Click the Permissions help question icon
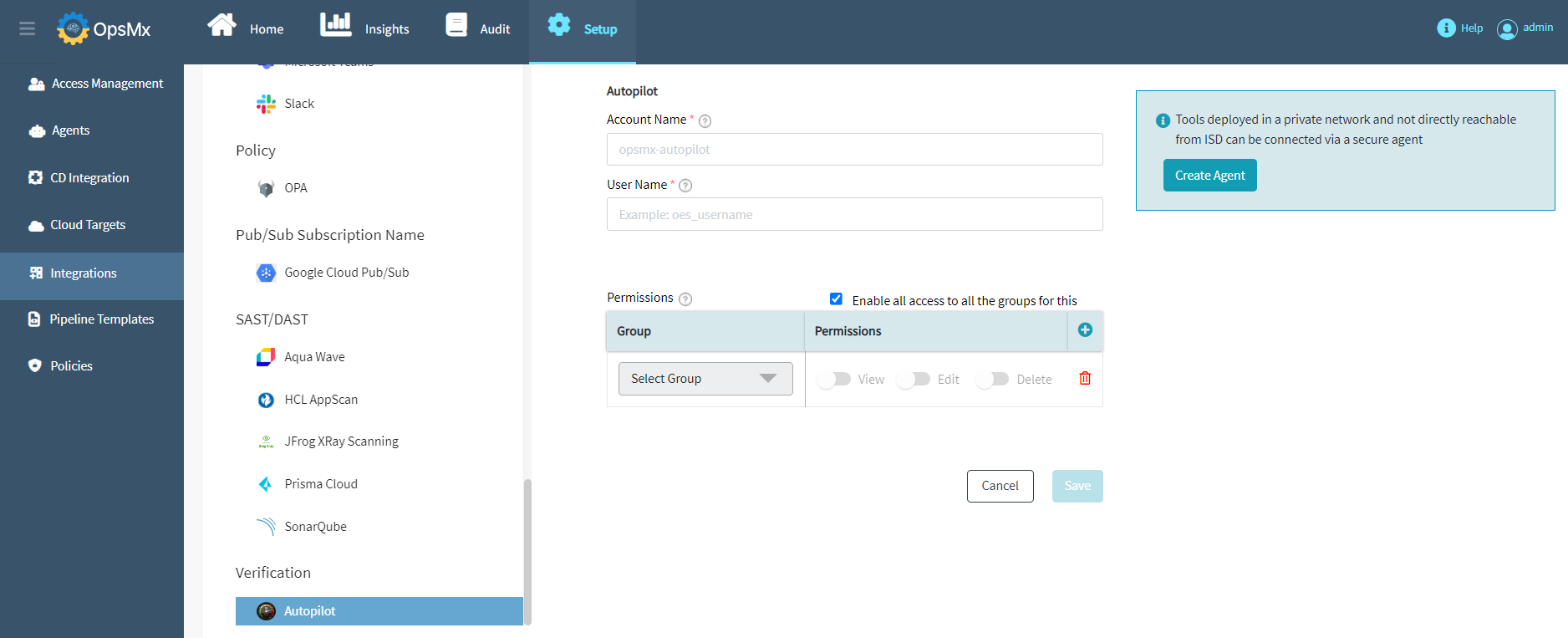The image size is (1568, 638). [x=685, y=299]
